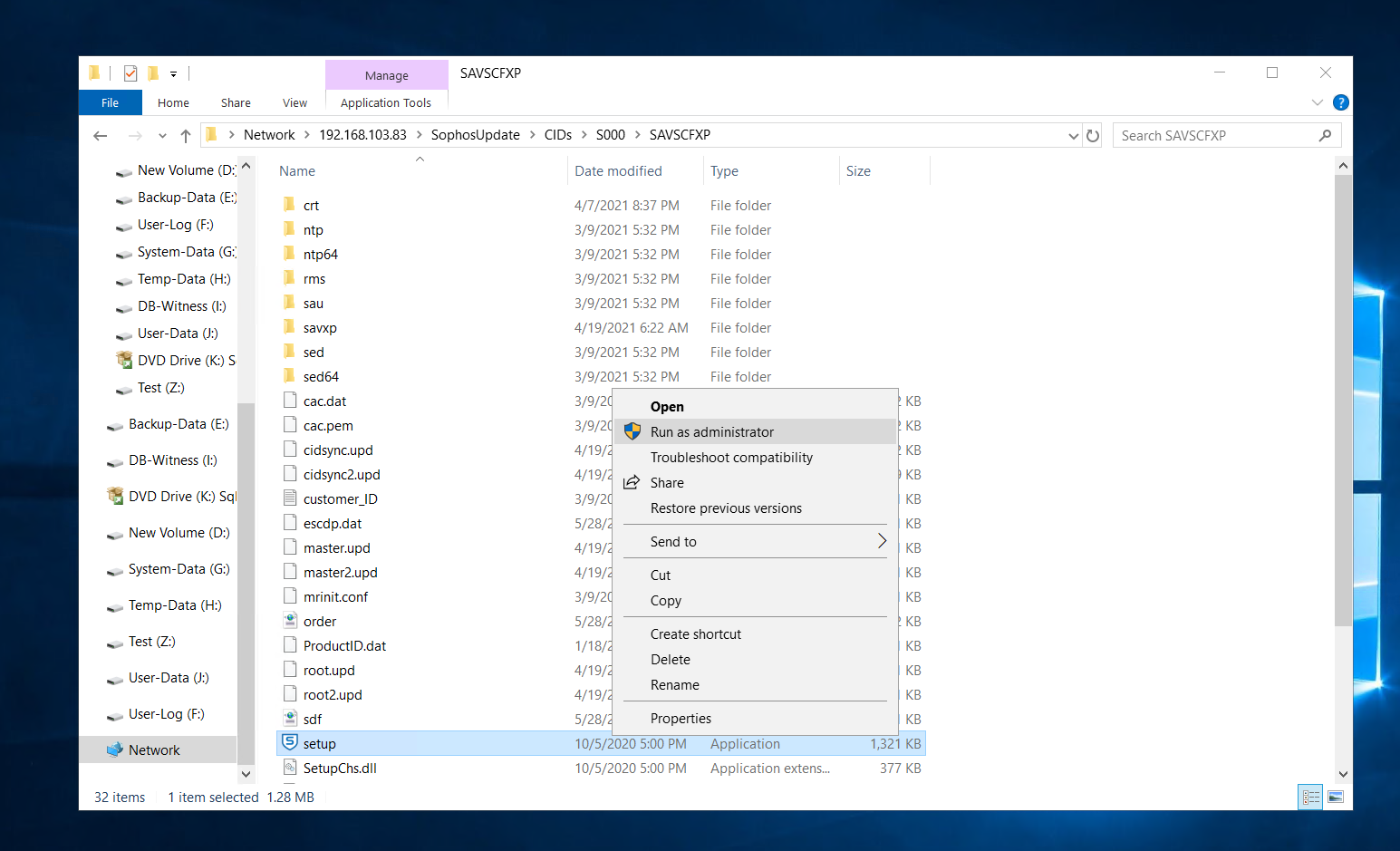Click SophosUpdate in the breadcrumb
This screenshot has height=851, width=1400.
tap(475, 135)
